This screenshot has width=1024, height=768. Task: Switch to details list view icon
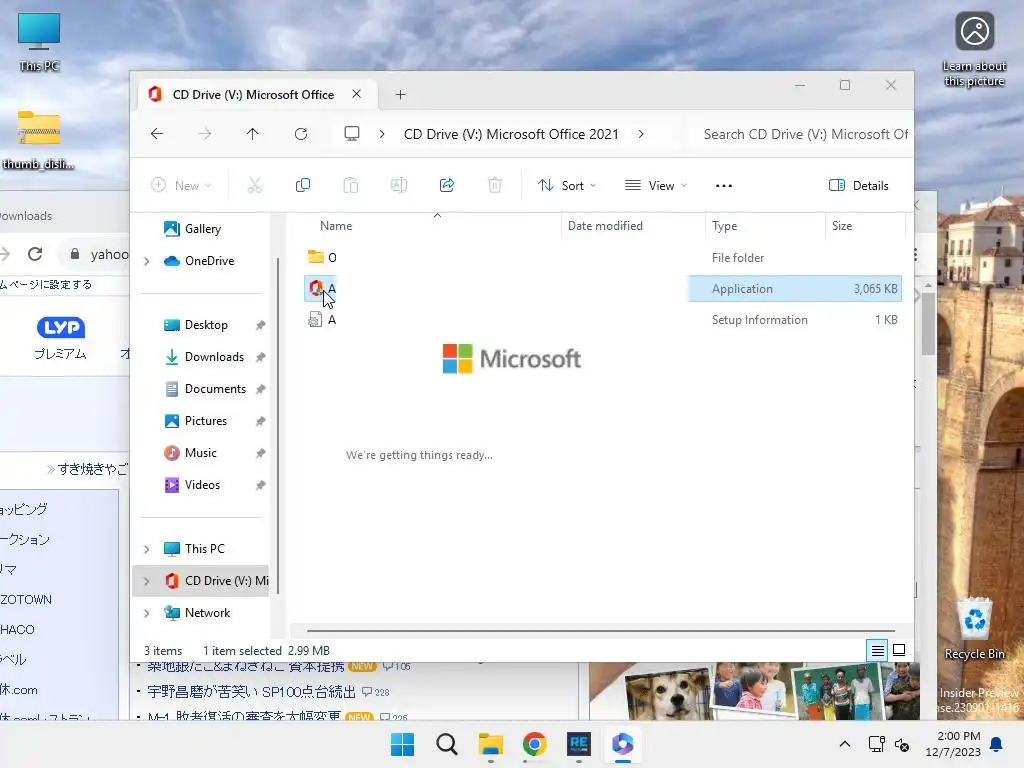point(878,650)
